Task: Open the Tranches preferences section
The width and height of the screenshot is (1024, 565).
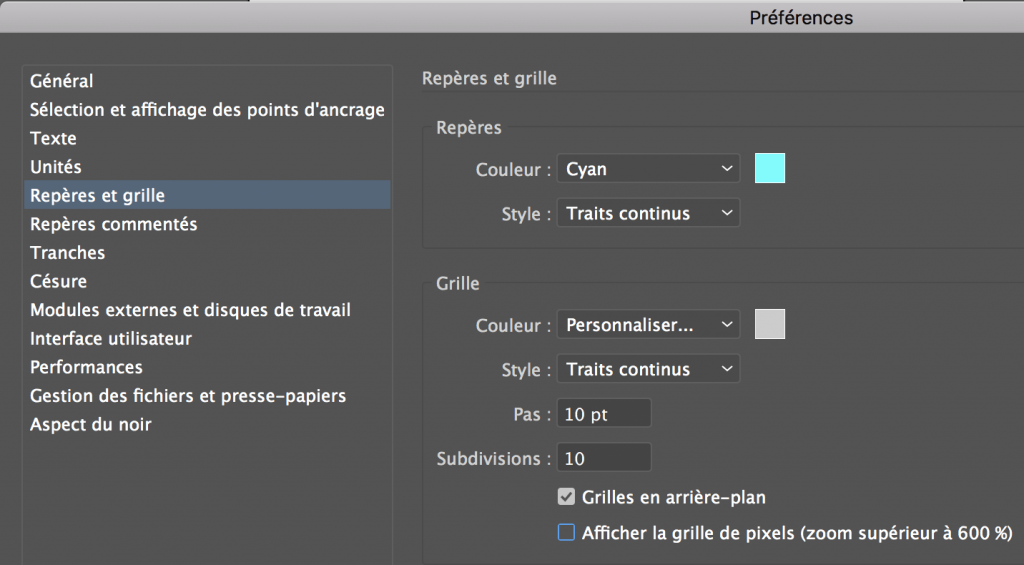Action: (67, 253)
